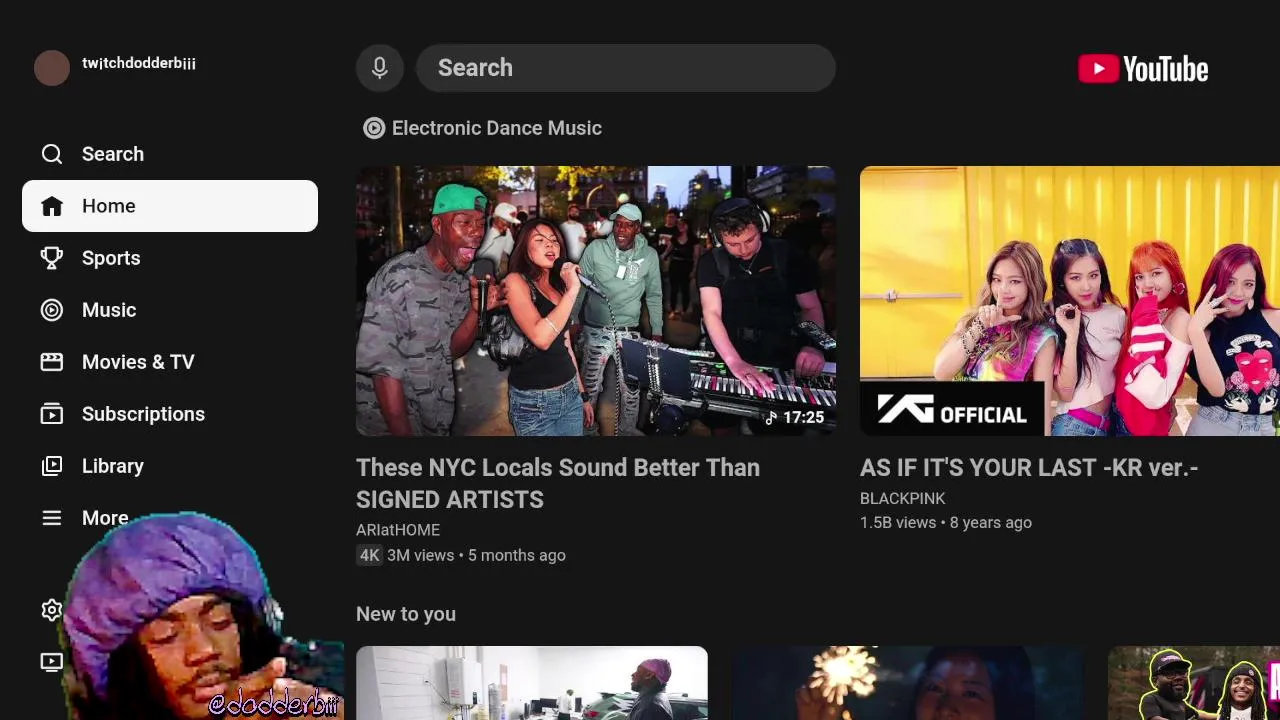
Task: Click the Search field at top
Action: click(x=626, y=68)
